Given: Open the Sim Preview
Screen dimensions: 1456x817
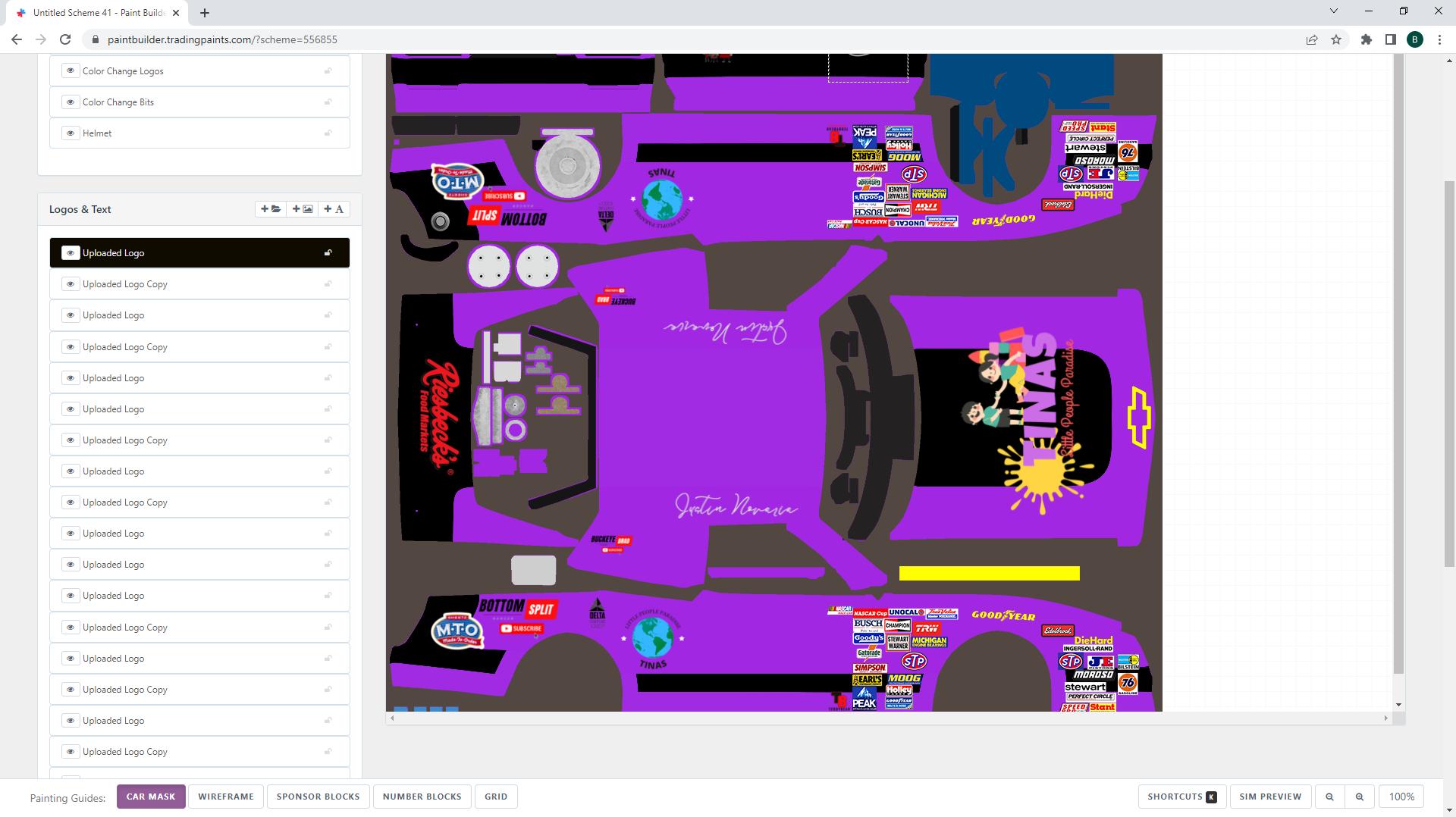Looking at the screenshot, I should tap(1270, 797).
